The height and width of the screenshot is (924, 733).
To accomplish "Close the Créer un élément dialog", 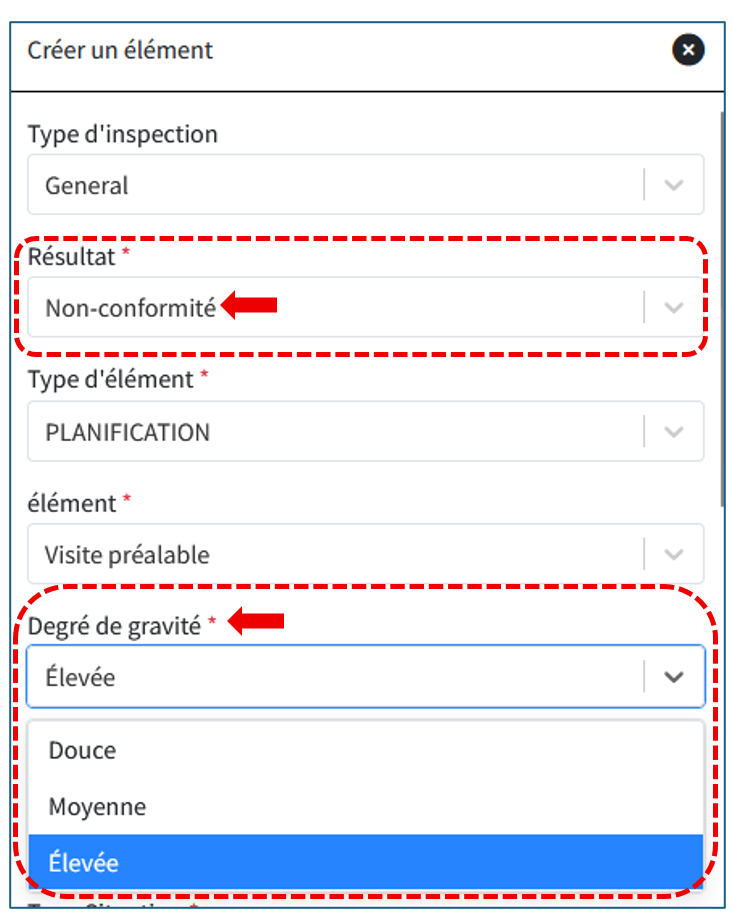I will (688, 49).
